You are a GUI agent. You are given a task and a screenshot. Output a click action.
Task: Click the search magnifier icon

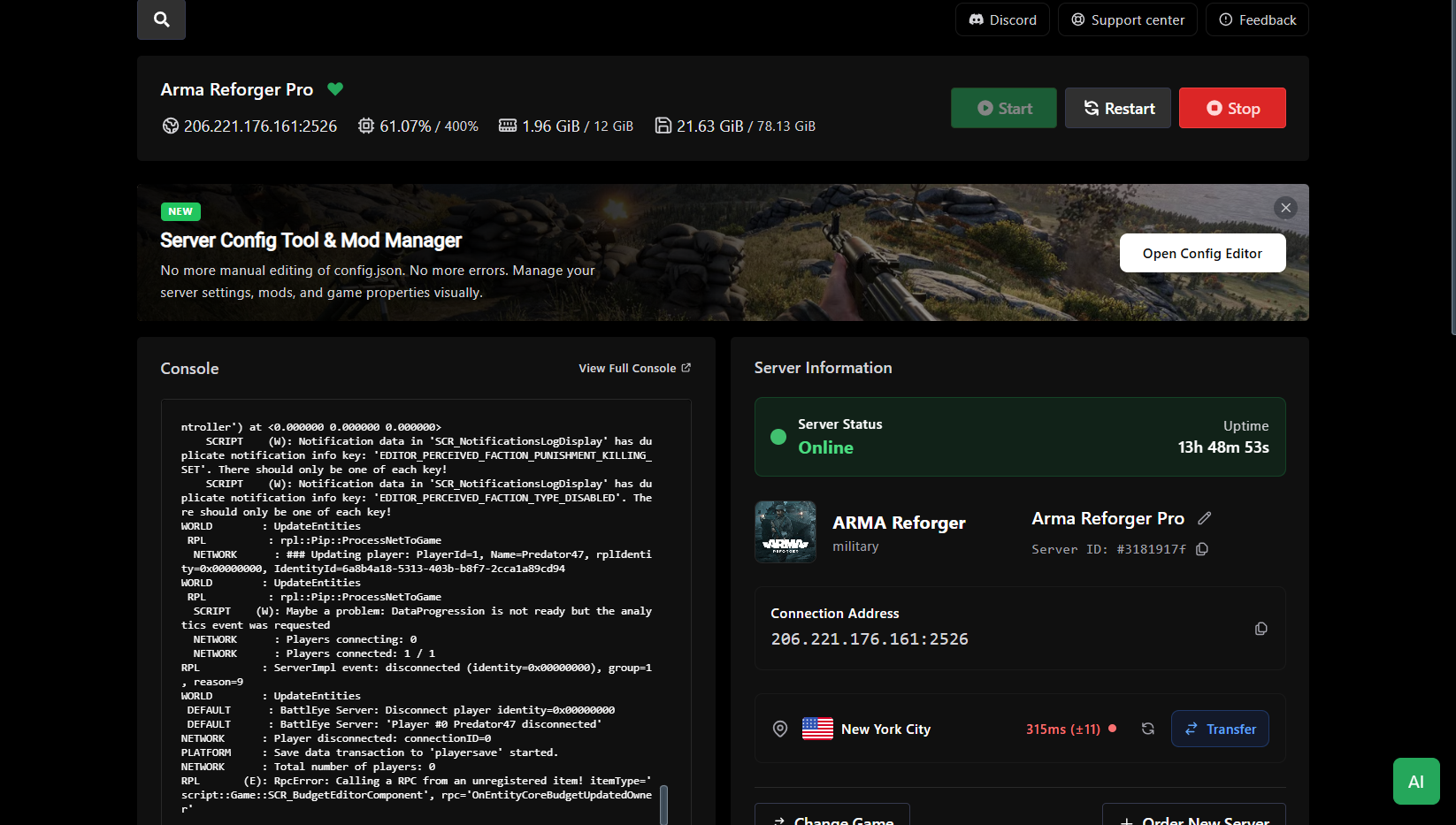(161, 19)
